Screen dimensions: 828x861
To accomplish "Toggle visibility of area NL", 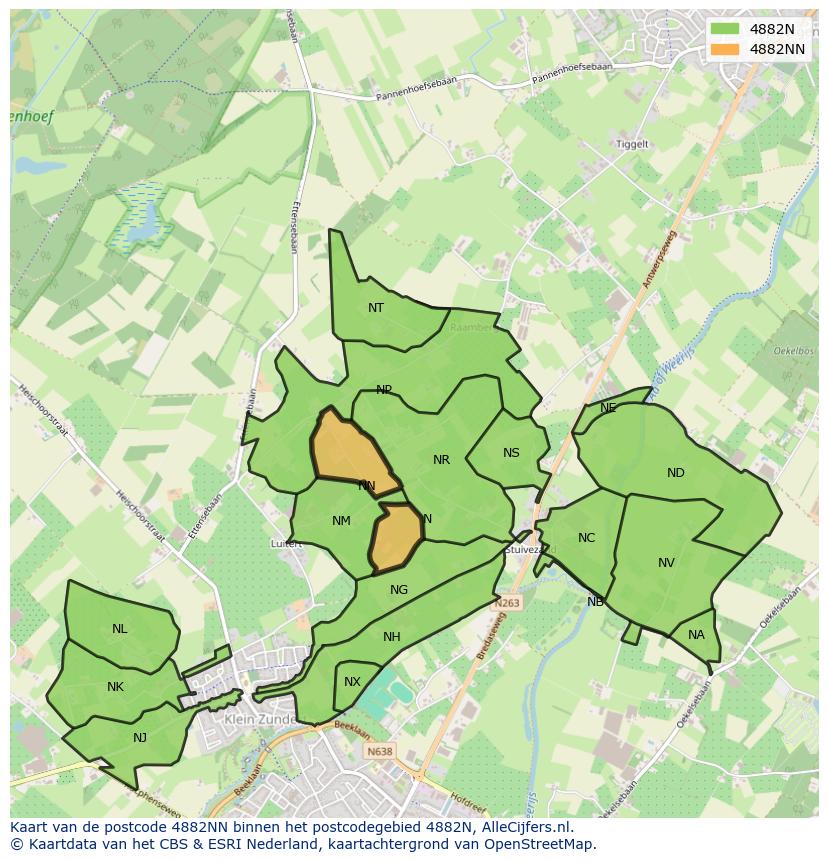I will click(x=120, y=629).
